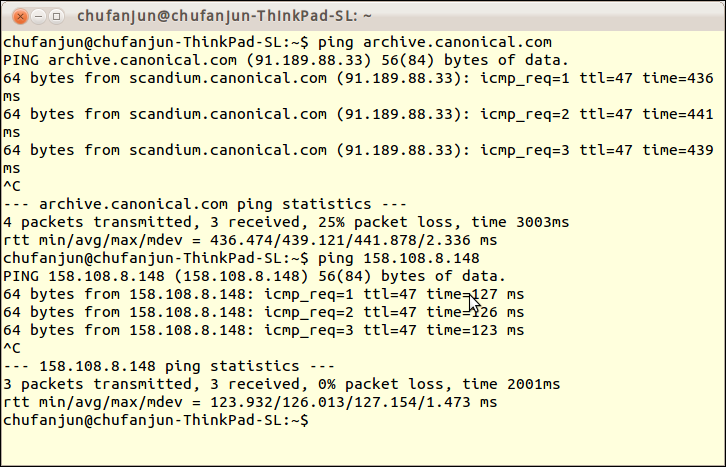The height and width of the screenshot is (467, 726).
Task: Click the first ^C interrupt line
Action: pyautogui.click(x=12, y=186)
